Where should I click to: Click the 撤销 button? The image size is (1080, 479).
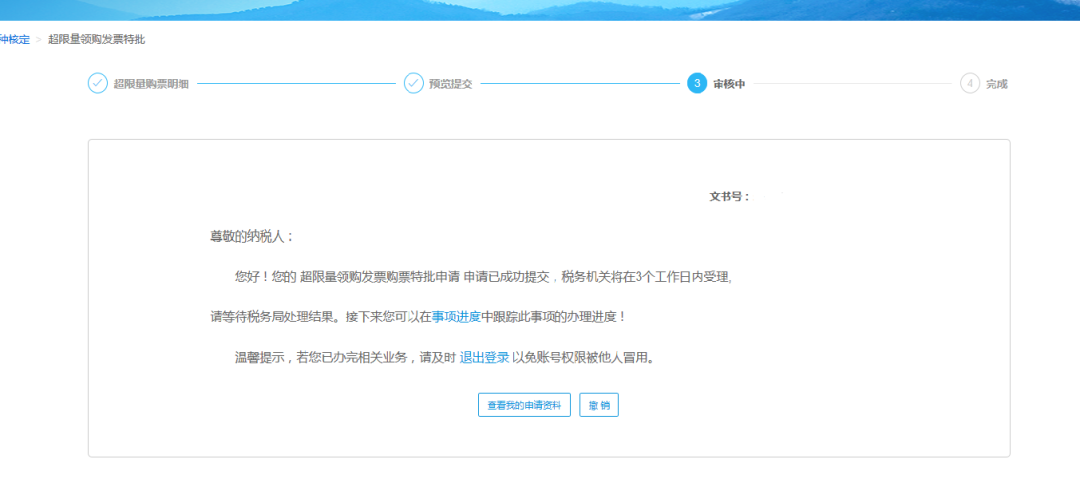tap(599, 406)
